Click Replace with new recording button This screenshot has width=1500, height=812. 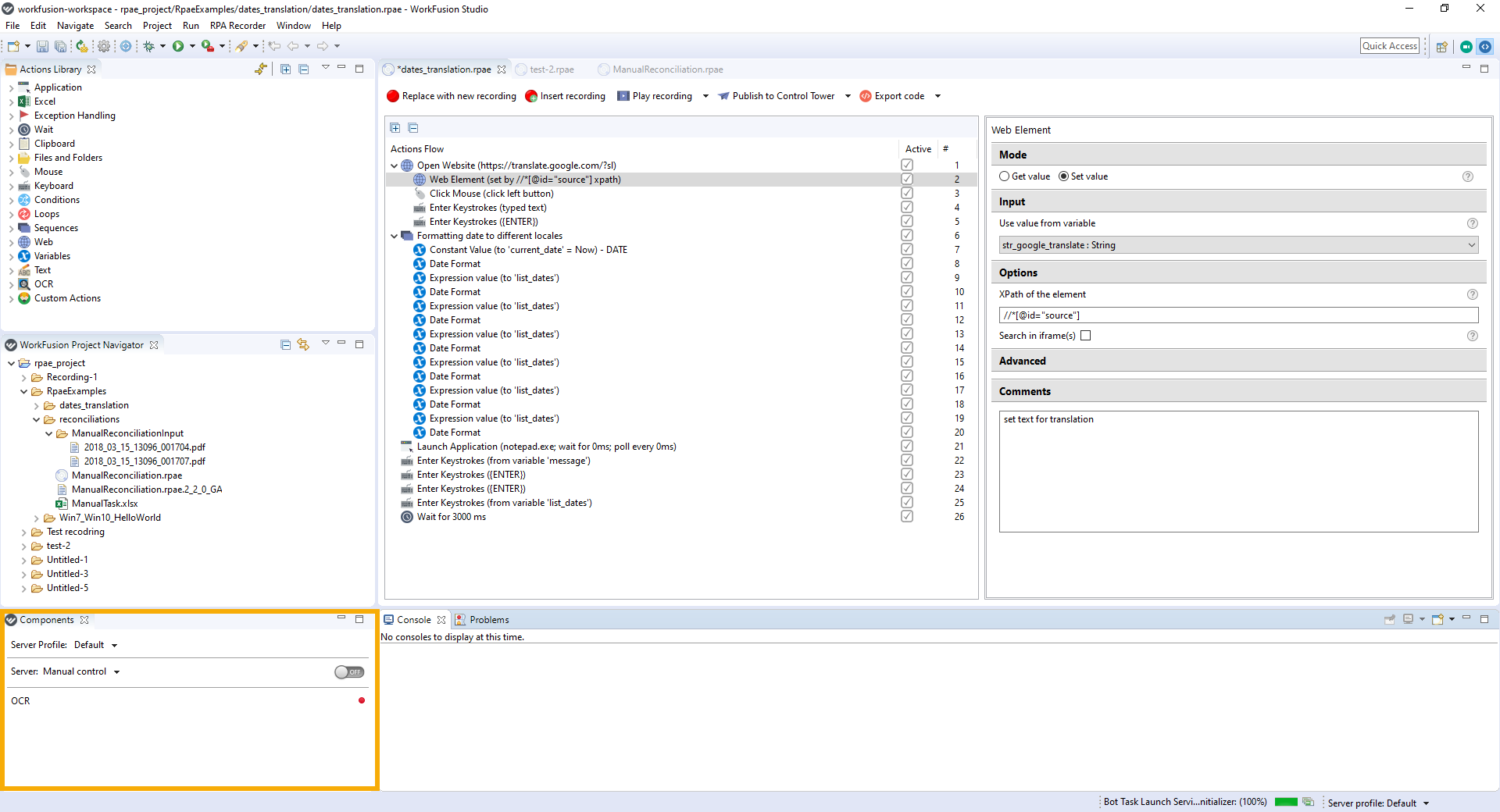(x=452, y=97)
